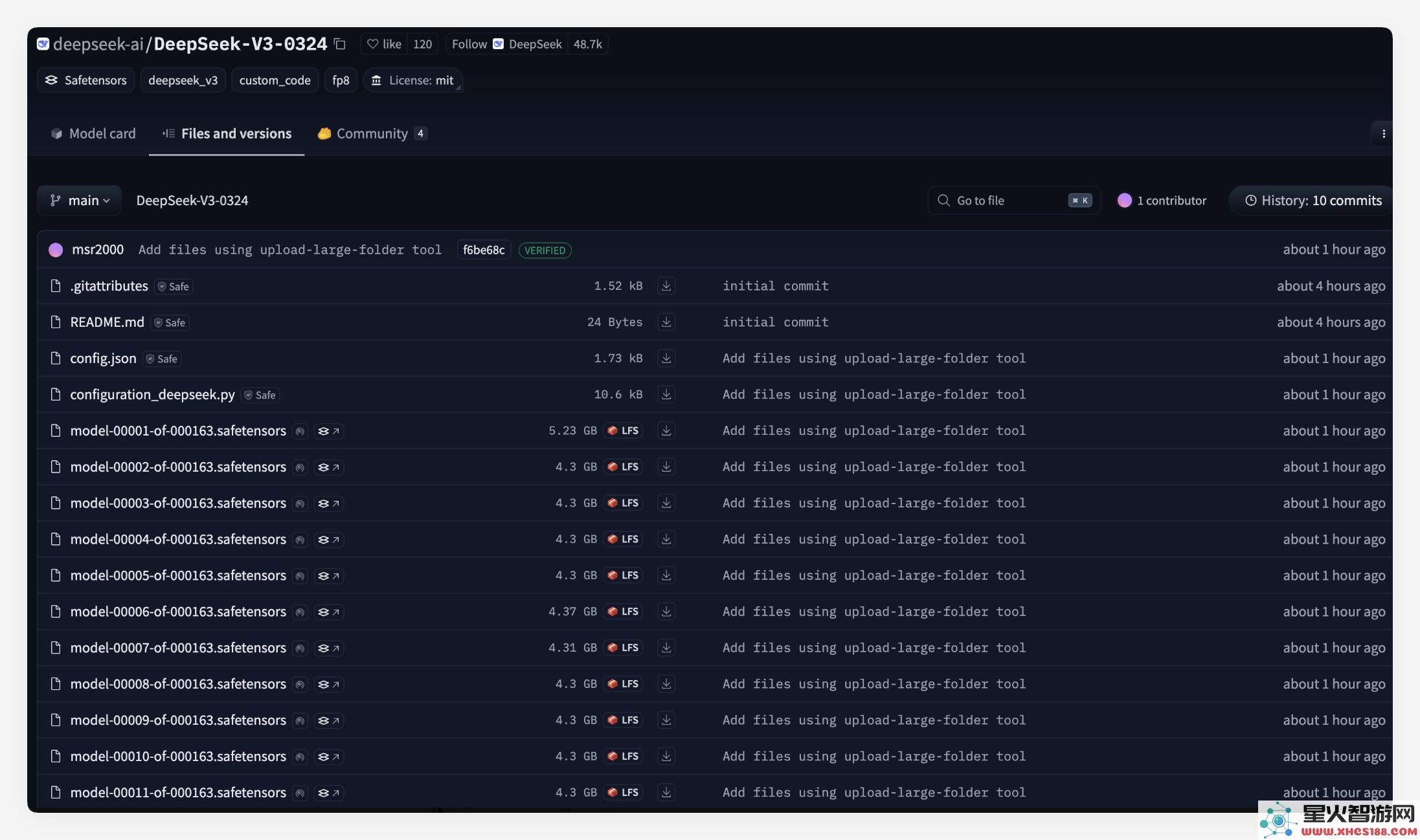Open the License: mit tag

click(412, 80)
